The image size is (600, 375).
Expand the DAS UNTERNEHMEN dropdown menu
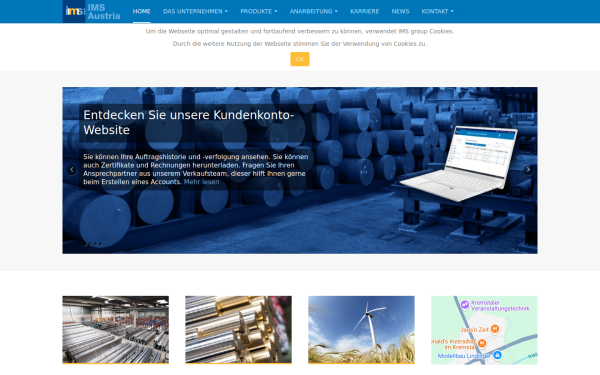click(x=195, y=11)
